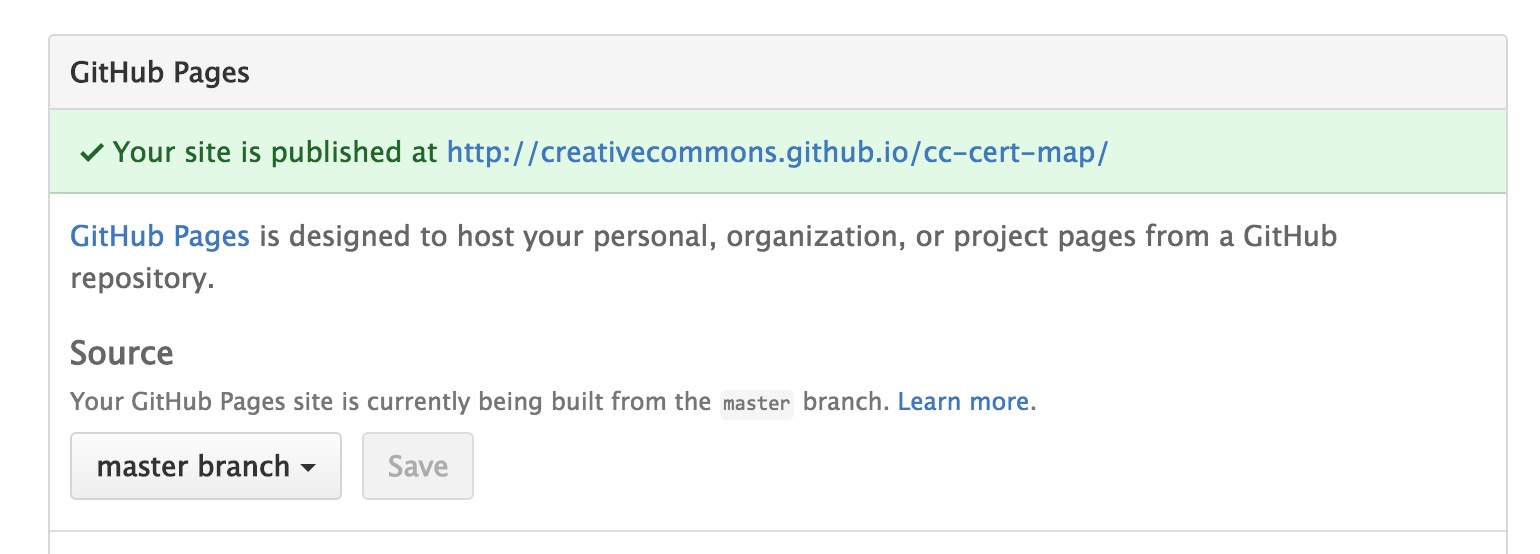1540x554 pixels.
Task: Open the master branch source dropdown
Action: (x=205, y=466)
